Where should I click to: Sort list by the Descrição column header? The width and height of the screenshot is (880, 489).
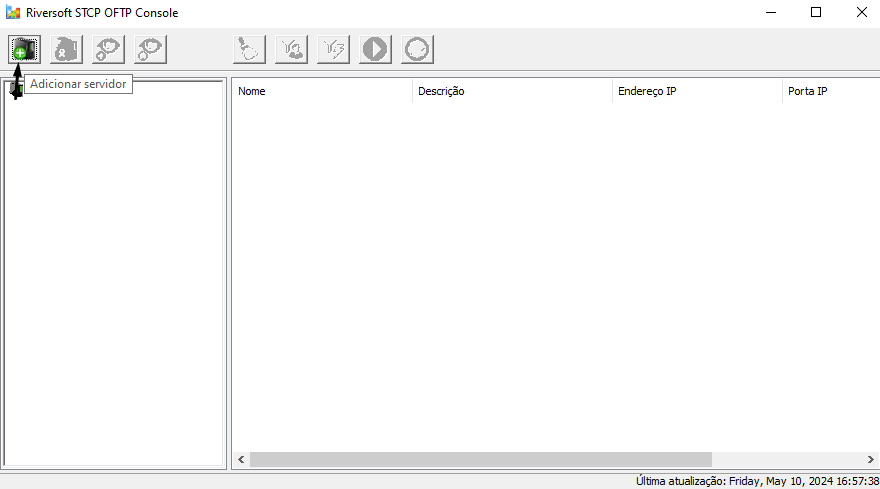[512, 91]
